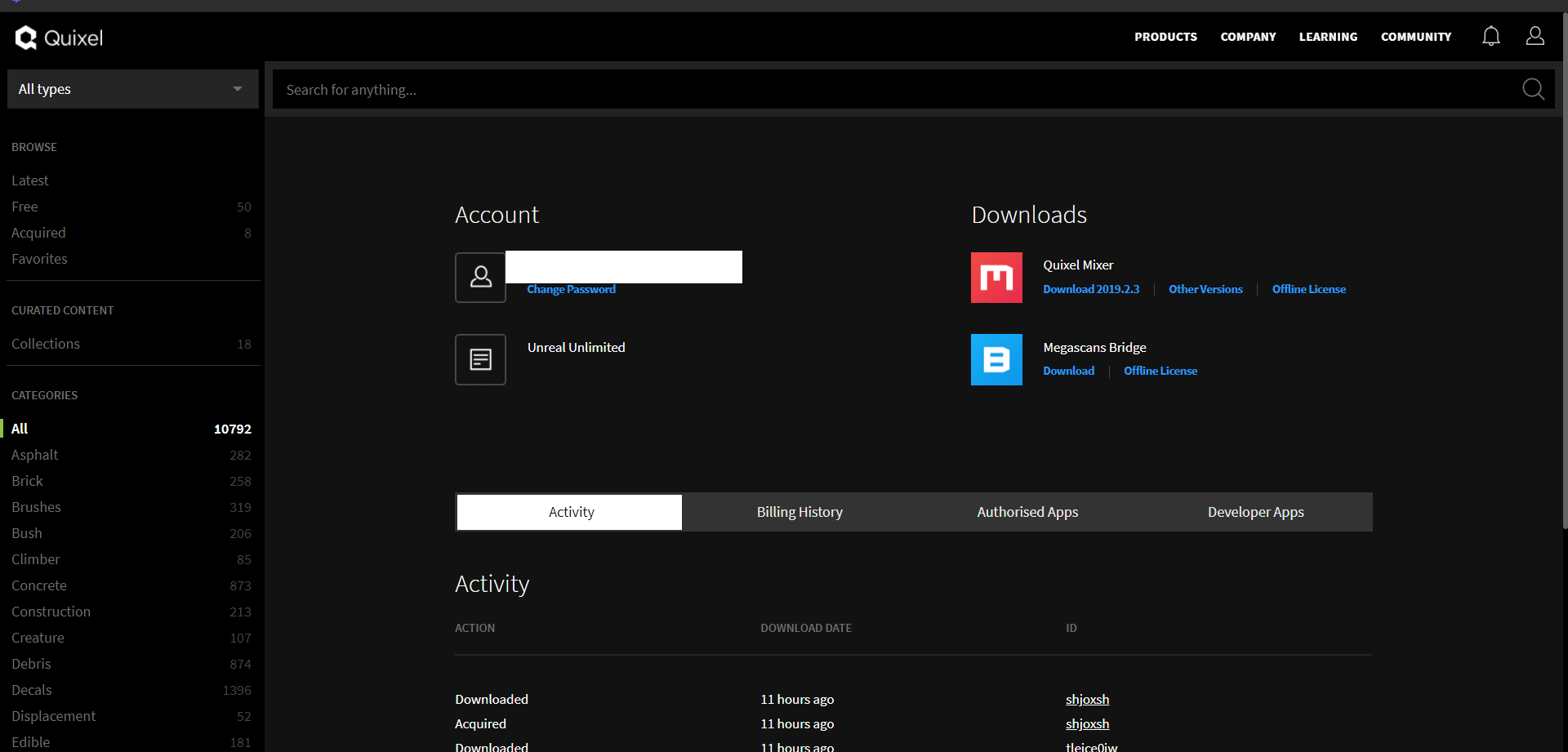Image resolution: width=1568 pixels, height=752 pixels.
Task: Open the notifications bell
Action: 1491,36
